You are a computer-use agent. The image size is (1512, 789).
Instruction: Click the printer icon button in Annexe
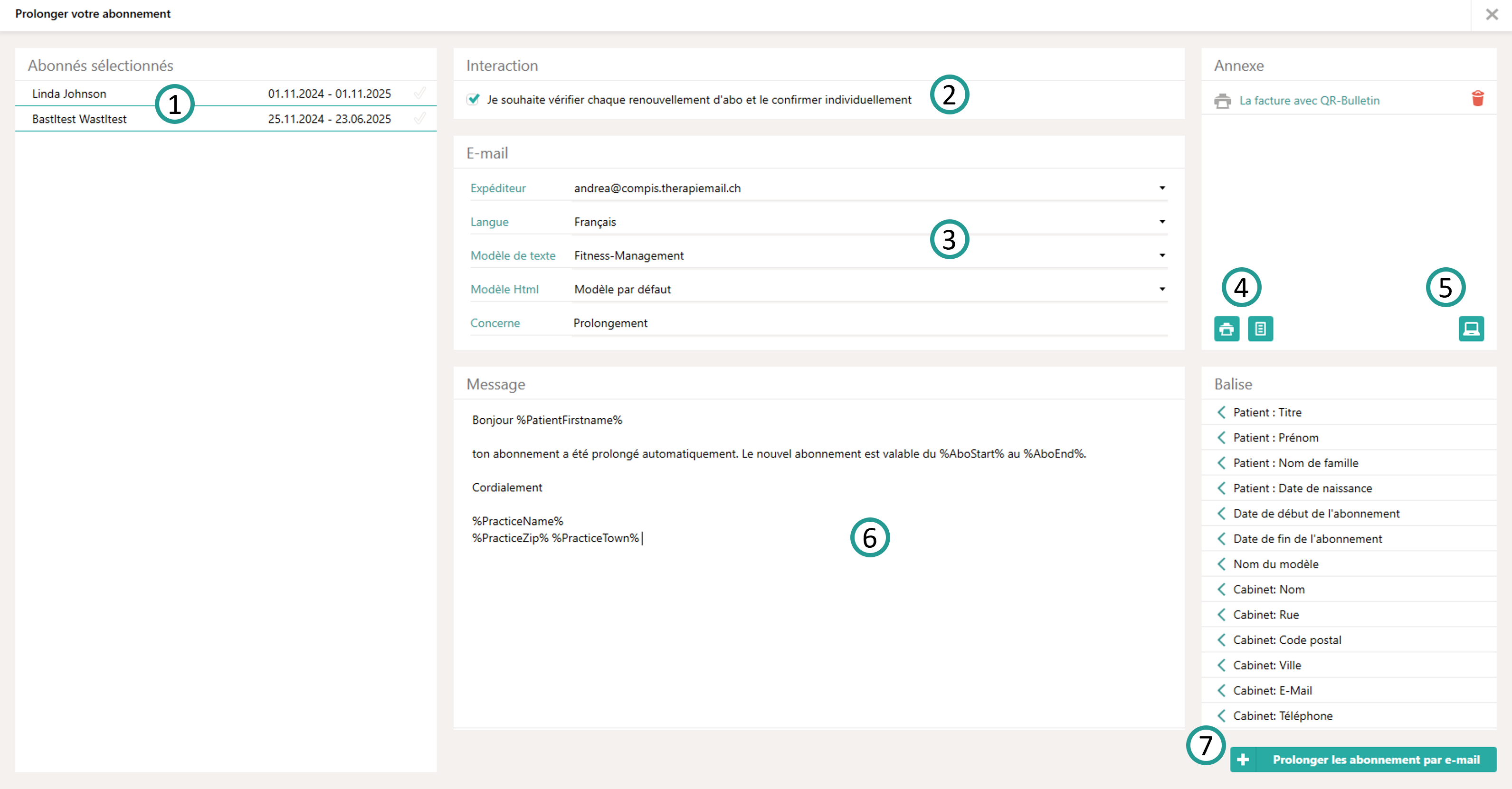(x=1226, y=329)
